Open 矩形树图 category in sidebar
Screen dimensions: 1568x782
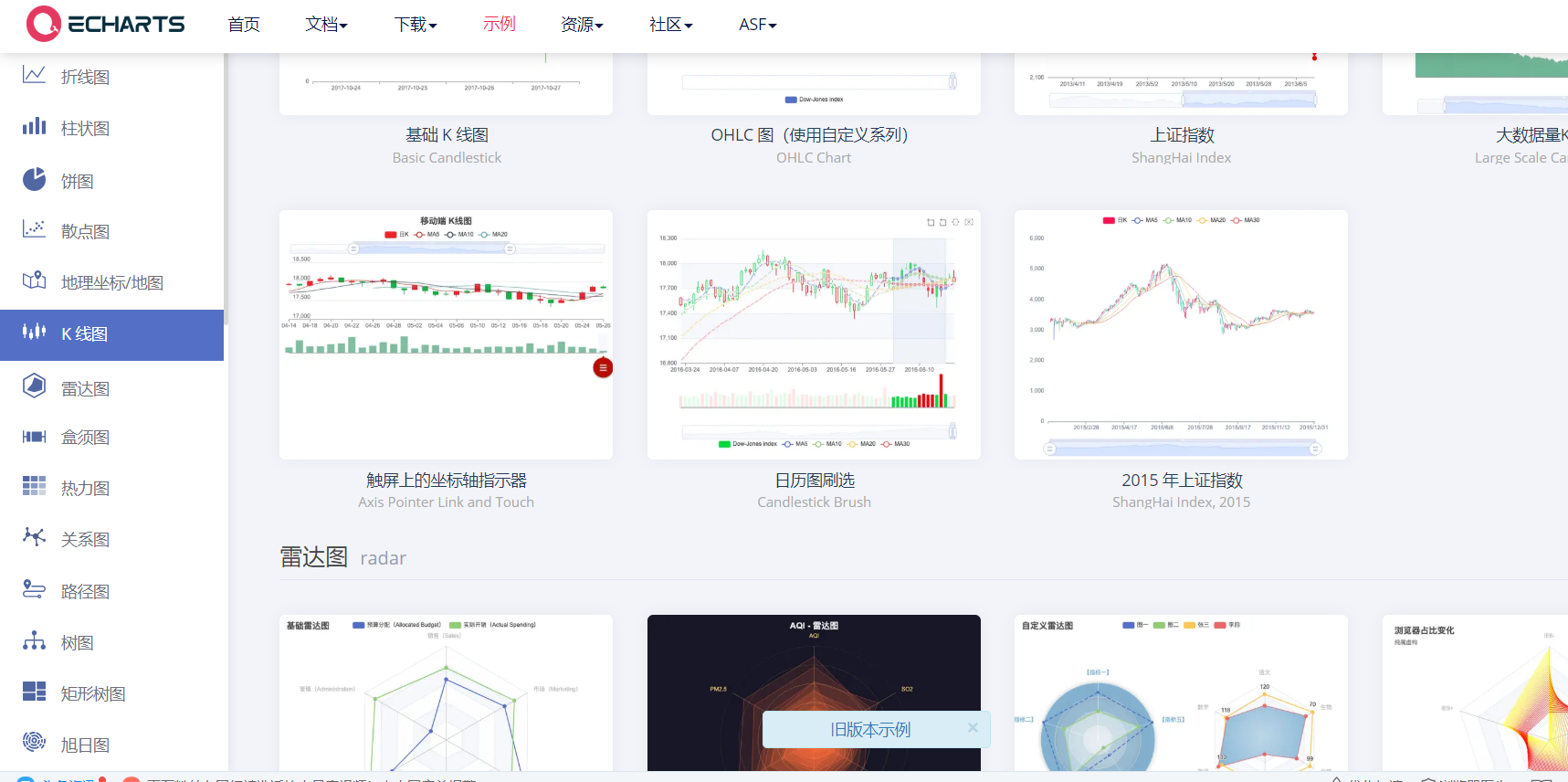click(111, 693)
